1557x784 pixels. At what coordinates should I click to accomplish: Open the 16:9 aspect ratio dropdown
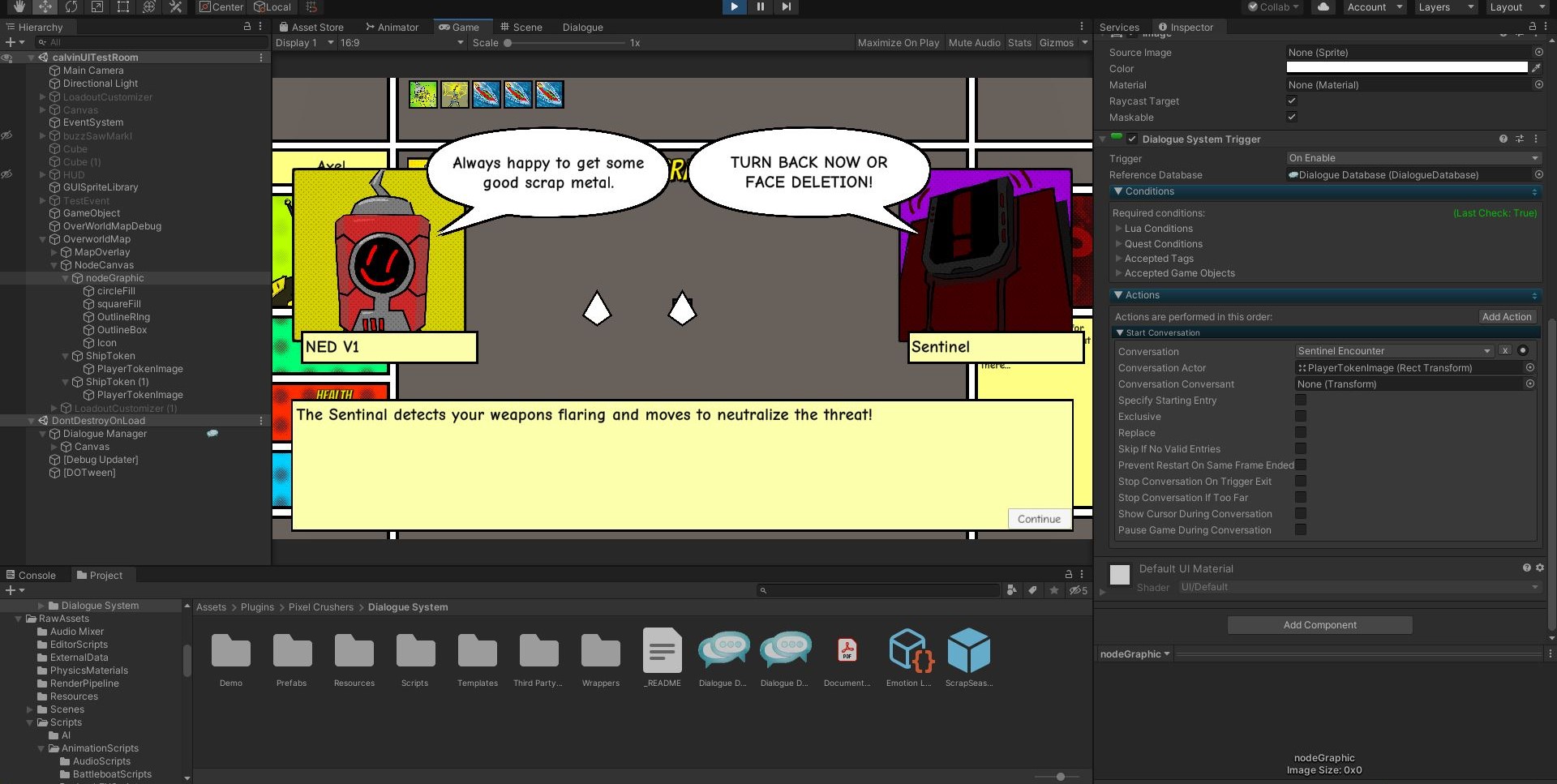coord(401,43)
